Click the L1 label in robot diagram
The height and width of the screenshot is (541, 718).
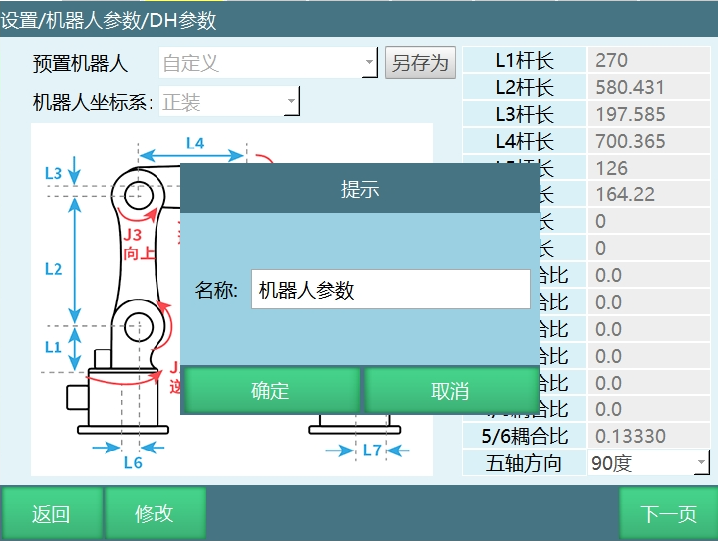53,347
